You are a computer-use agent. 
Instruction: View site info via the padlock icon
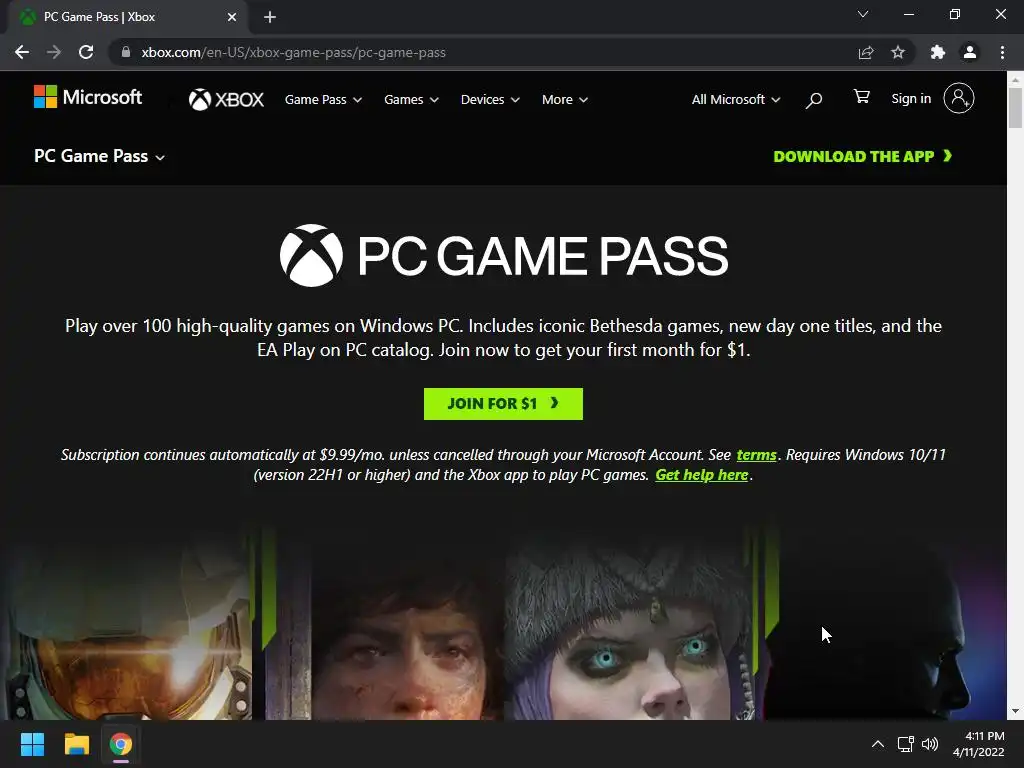(126, 52)
